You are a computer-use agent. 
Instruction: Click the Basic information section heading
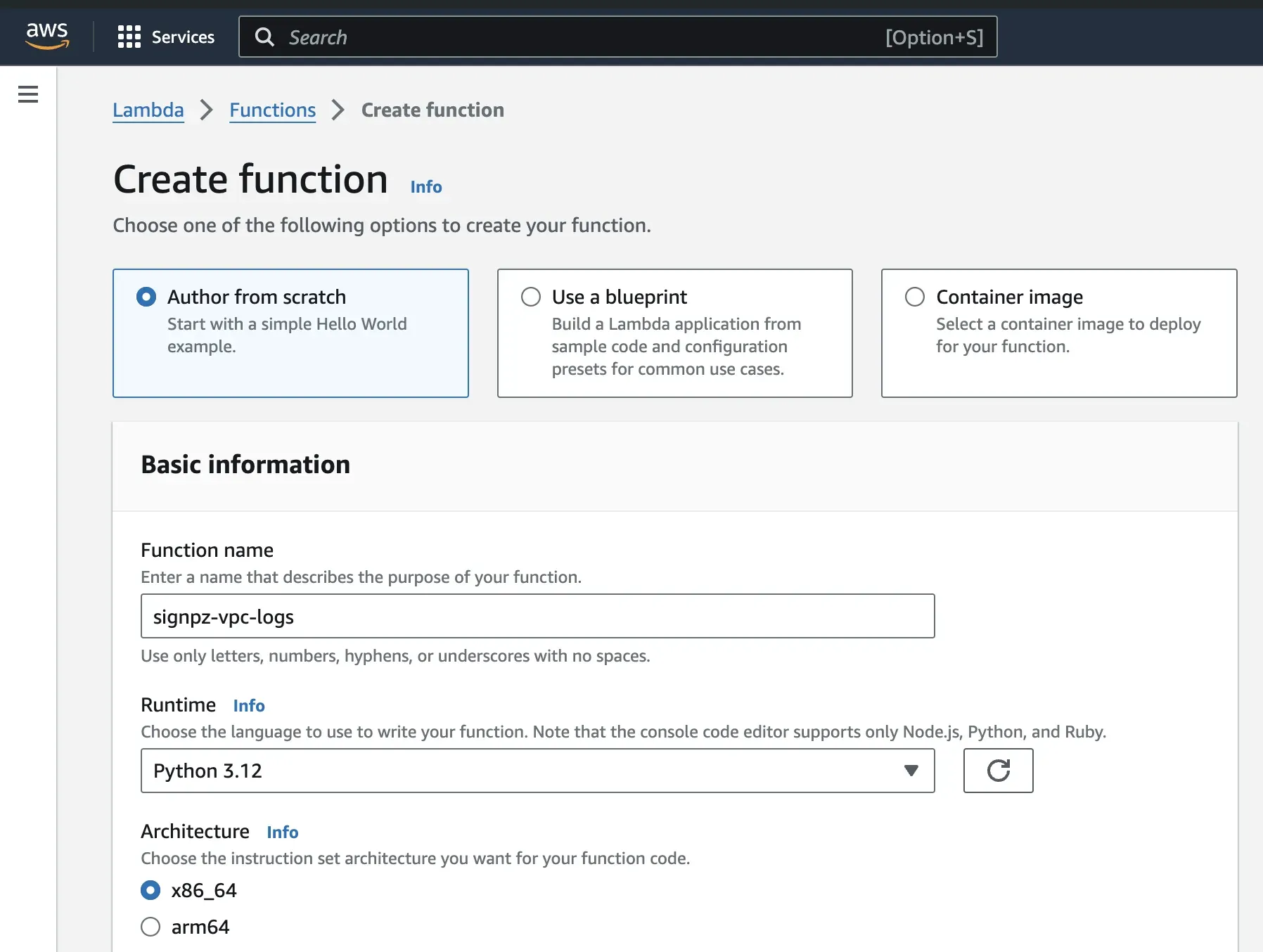click(x=245, y=465)
